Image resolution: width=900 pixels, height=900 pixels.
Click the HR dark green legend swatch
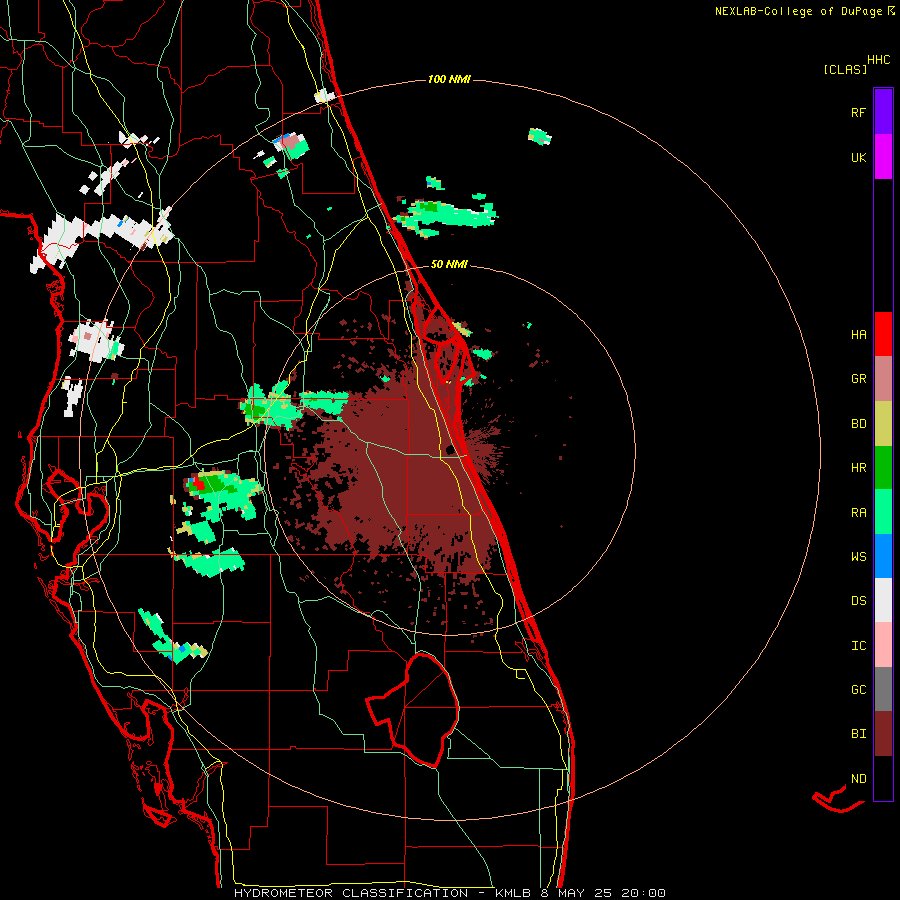pos(883,468)
